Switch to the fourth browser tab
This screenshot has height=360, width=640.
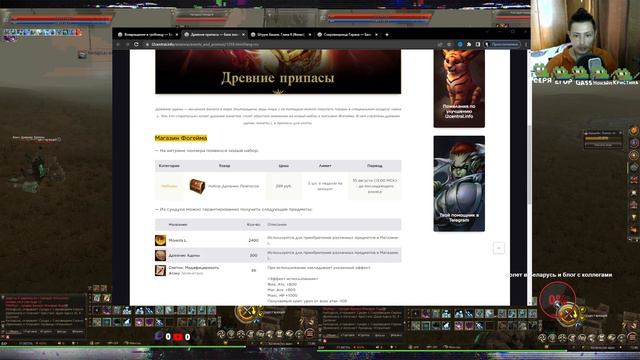347,35
